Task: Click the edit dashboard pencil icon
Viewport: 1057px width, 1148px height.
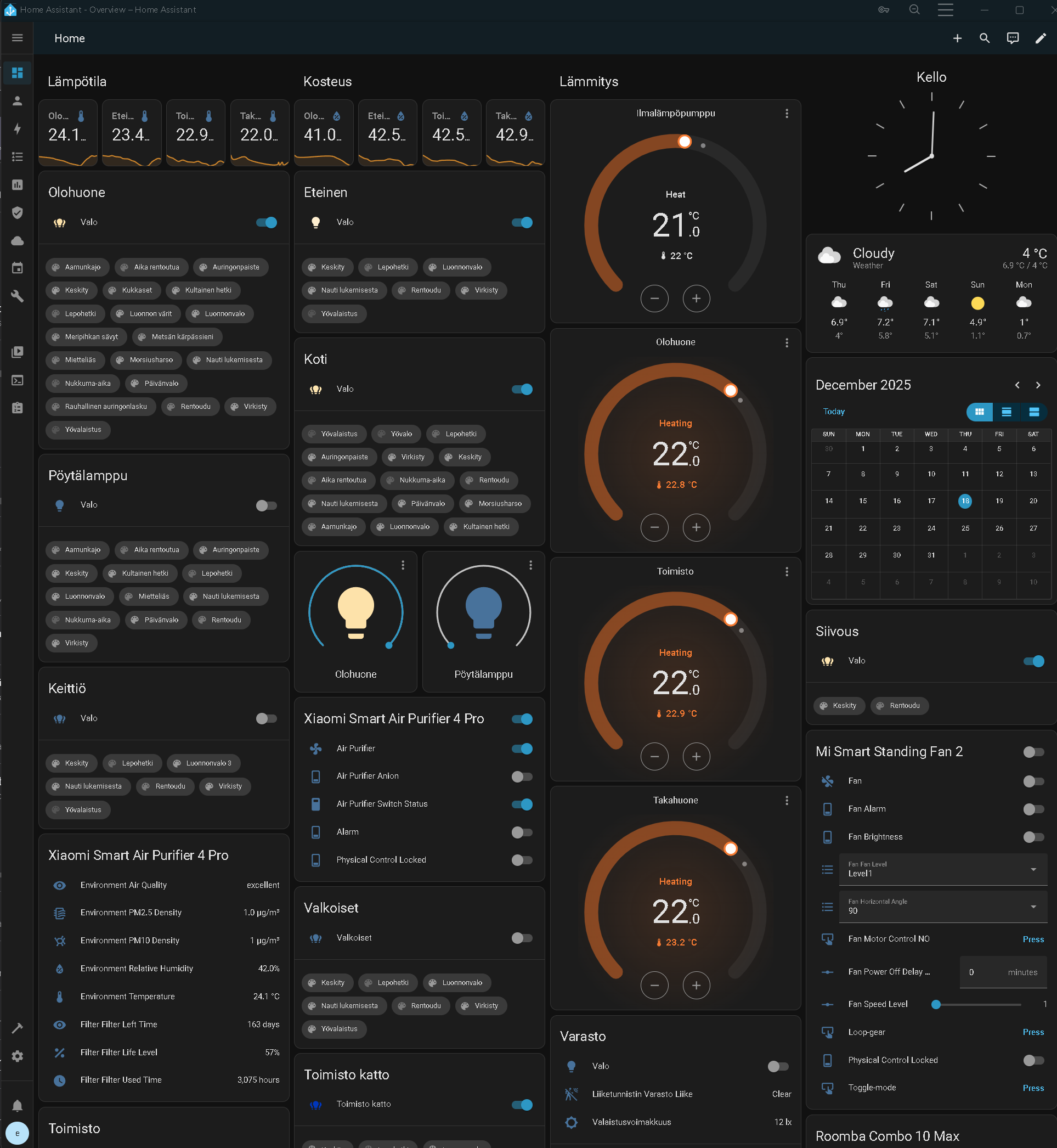Action: point(1041,38)
